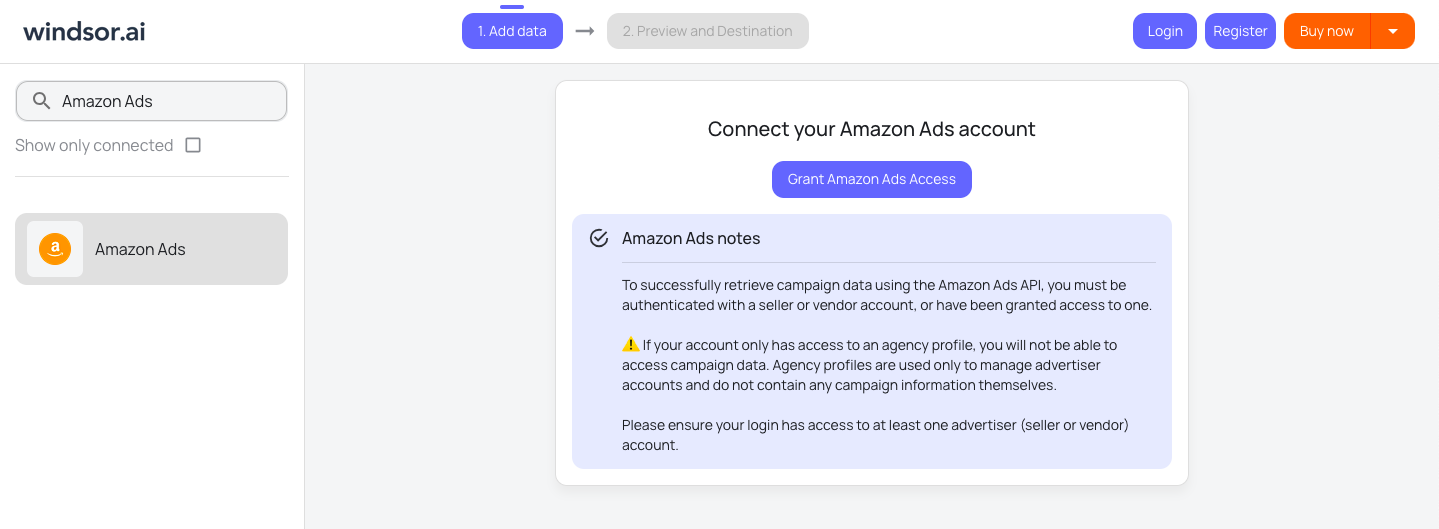
Task: Click the magnifier search icon
Action: pos(42,101)
